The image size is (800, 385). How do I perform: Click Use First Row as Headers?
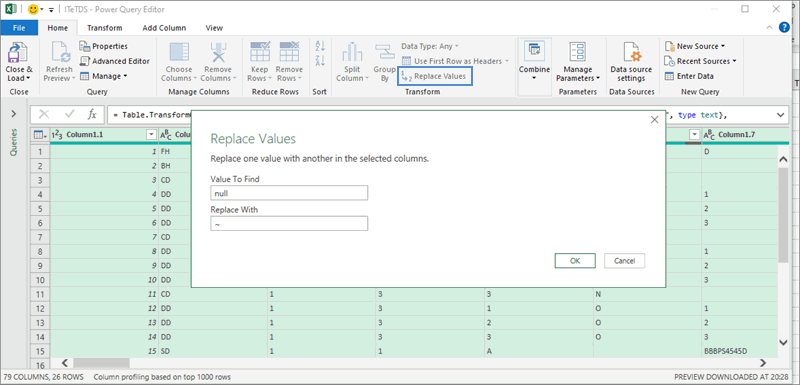click(x=455, y=61)
